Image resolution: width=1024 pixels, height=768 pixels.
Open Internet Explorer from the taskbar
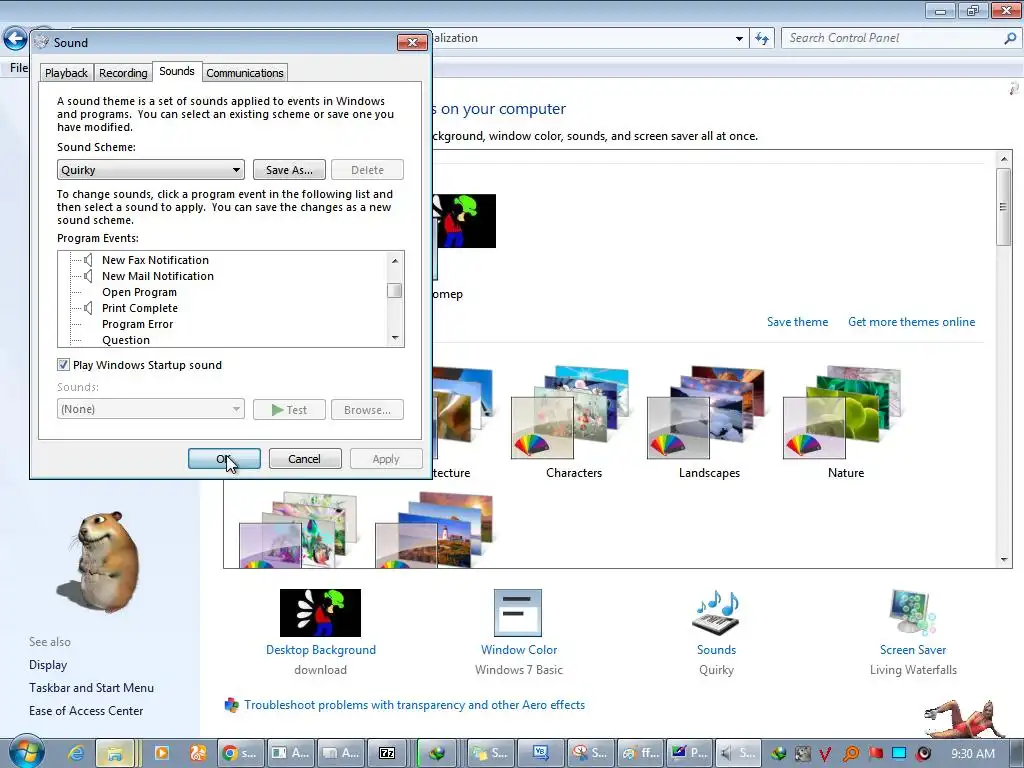click(76, 753)
